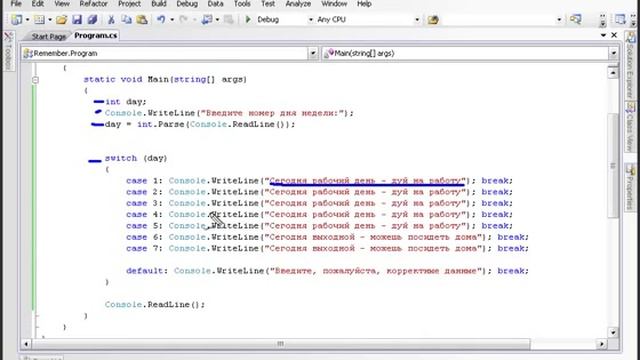Viewport: 640px width, 360px height.
Task: Open the File menu
Action: [x=16, y=4]
